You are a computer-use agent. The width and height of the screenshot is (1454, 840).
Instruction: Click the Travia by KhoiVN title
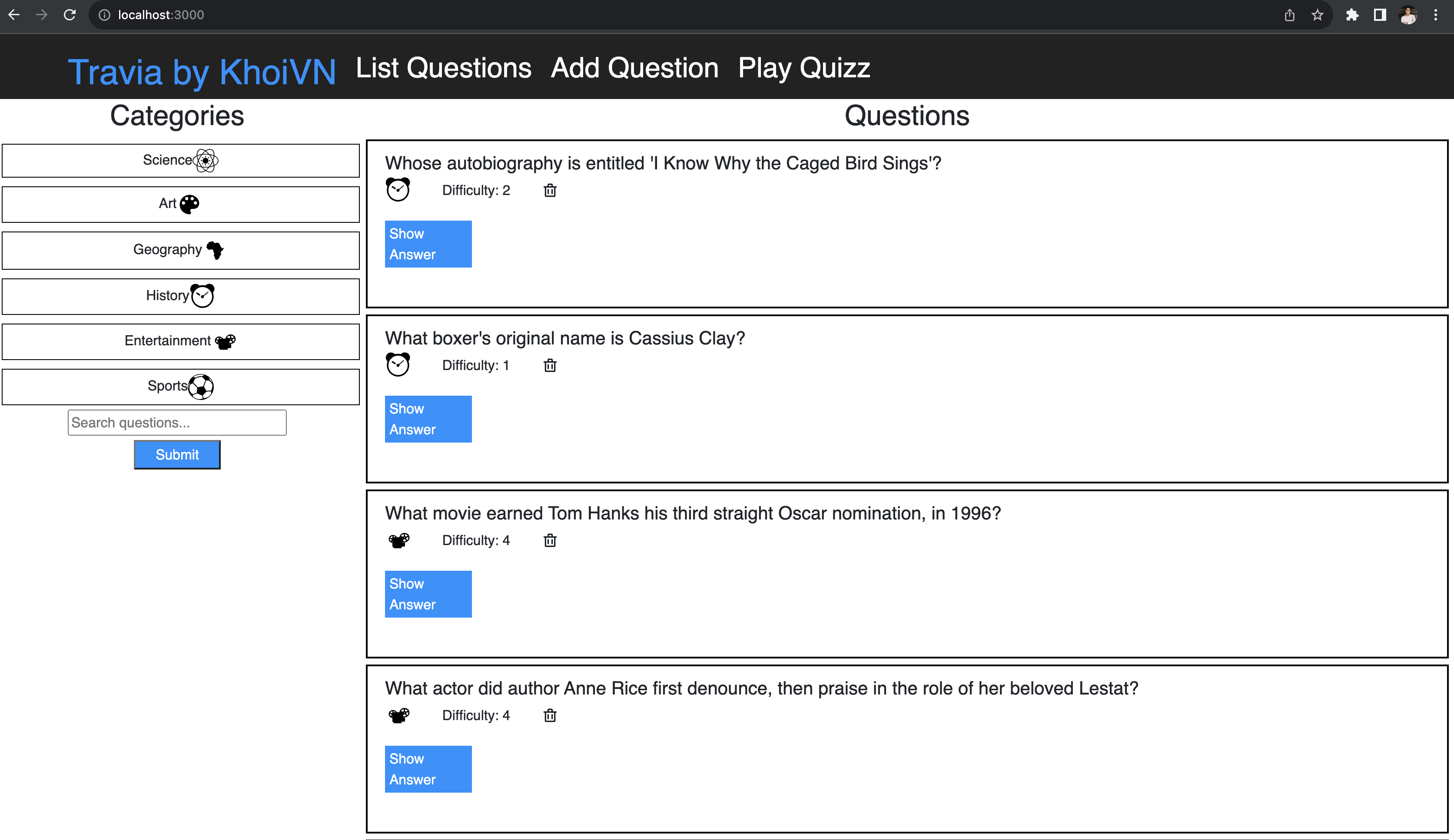[x=202, y=72]
